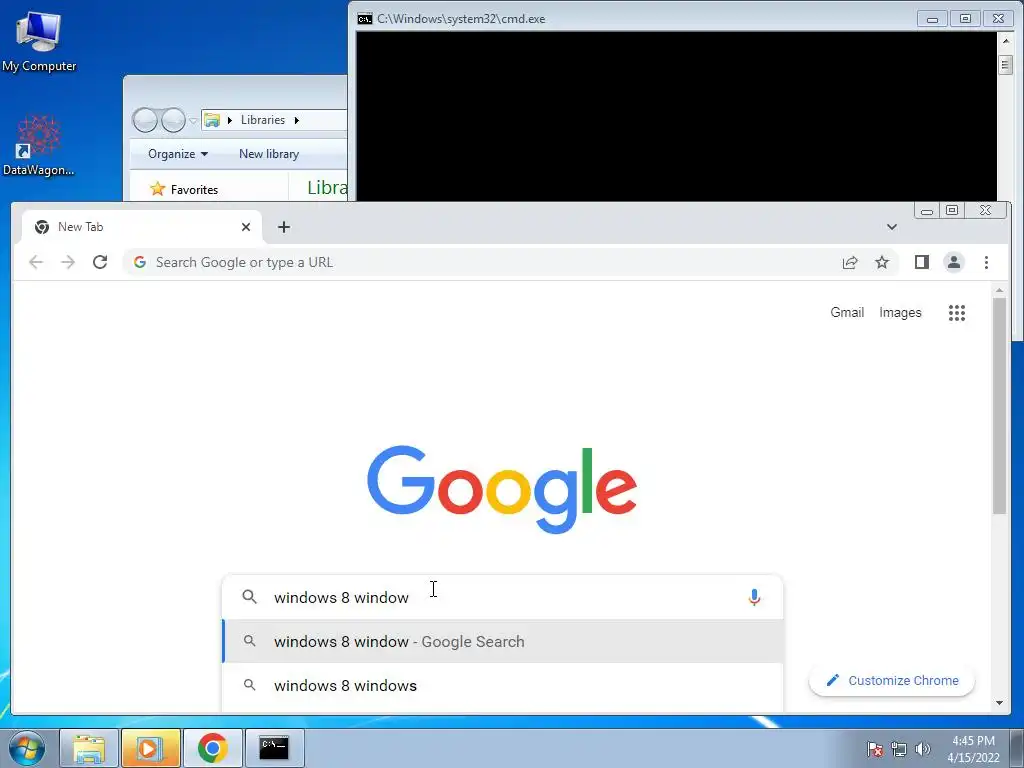
Task: Open the DataWagon desktop shortcut
Action: click(x=39, y=146)
